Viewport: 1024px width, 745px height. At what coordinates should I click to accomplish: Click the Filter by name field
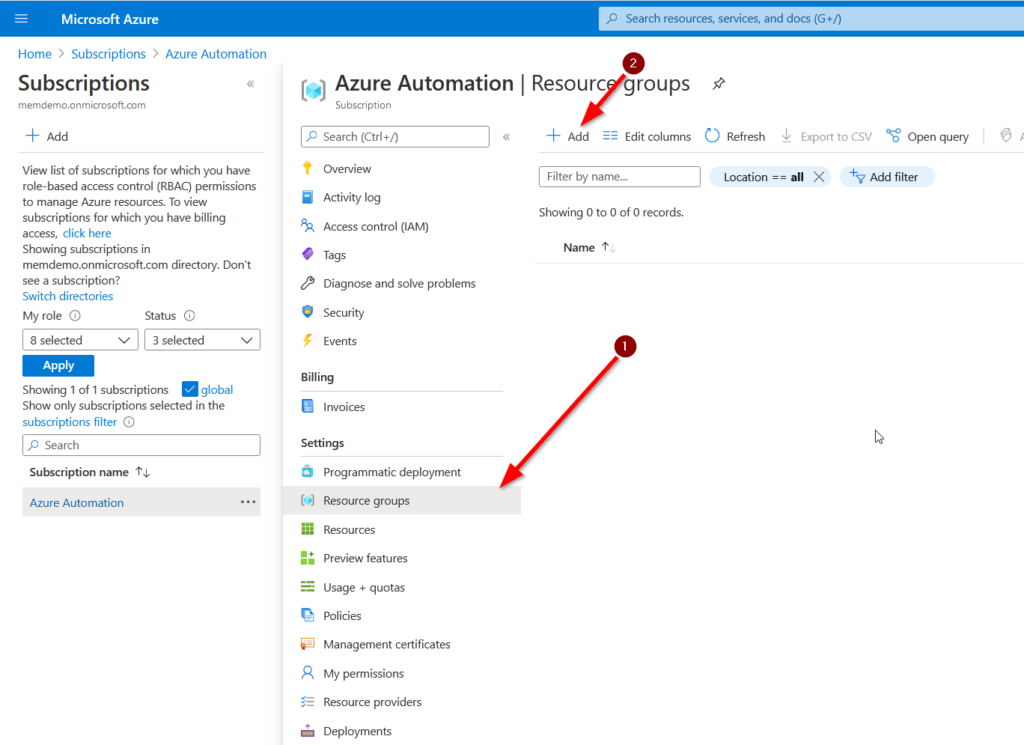(620, 176)
